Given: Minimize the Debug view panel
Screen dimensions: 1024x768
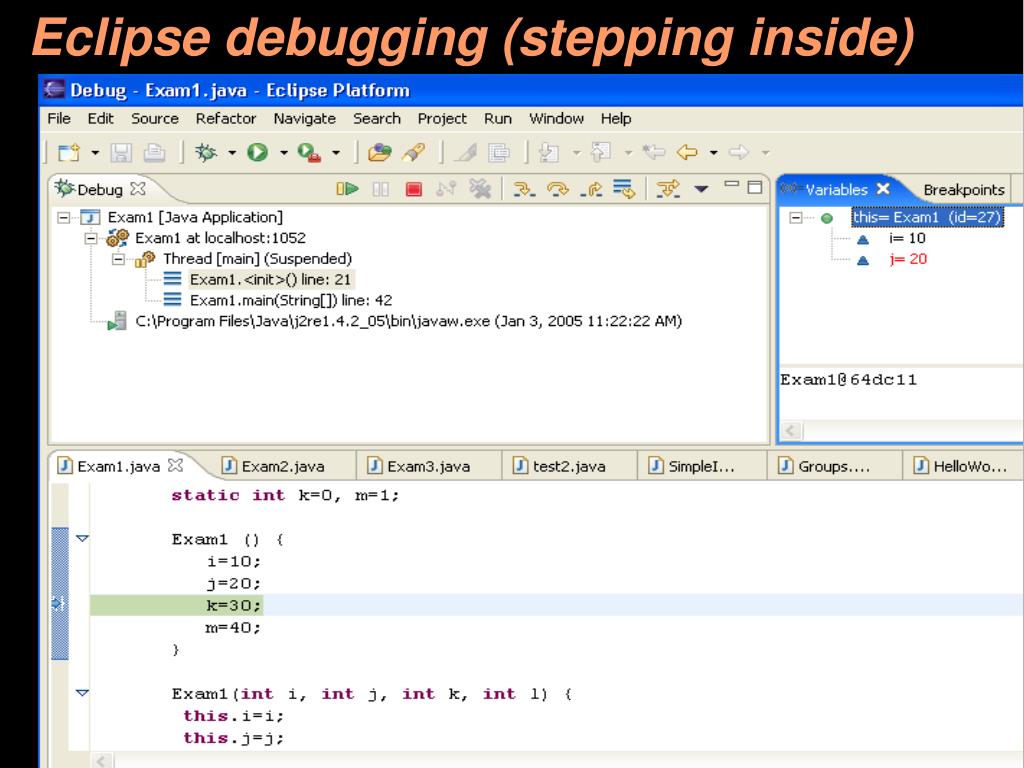Looking at the screenshot, I should 732,185.
